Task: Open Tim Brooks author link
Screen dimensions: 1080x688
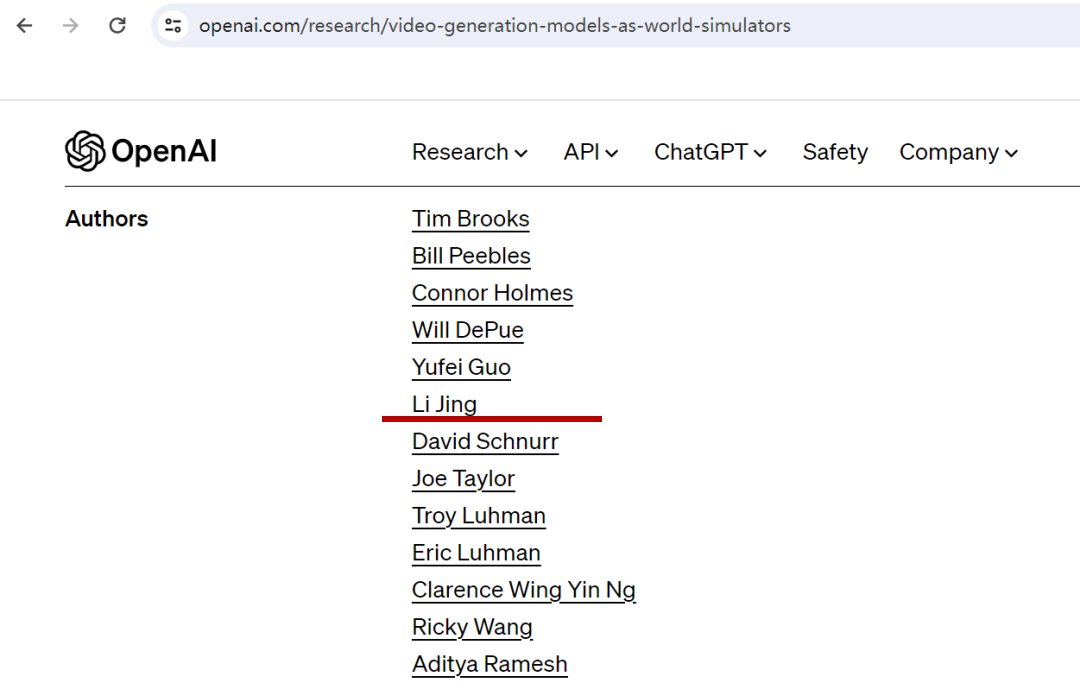Action: pos(471,219)
